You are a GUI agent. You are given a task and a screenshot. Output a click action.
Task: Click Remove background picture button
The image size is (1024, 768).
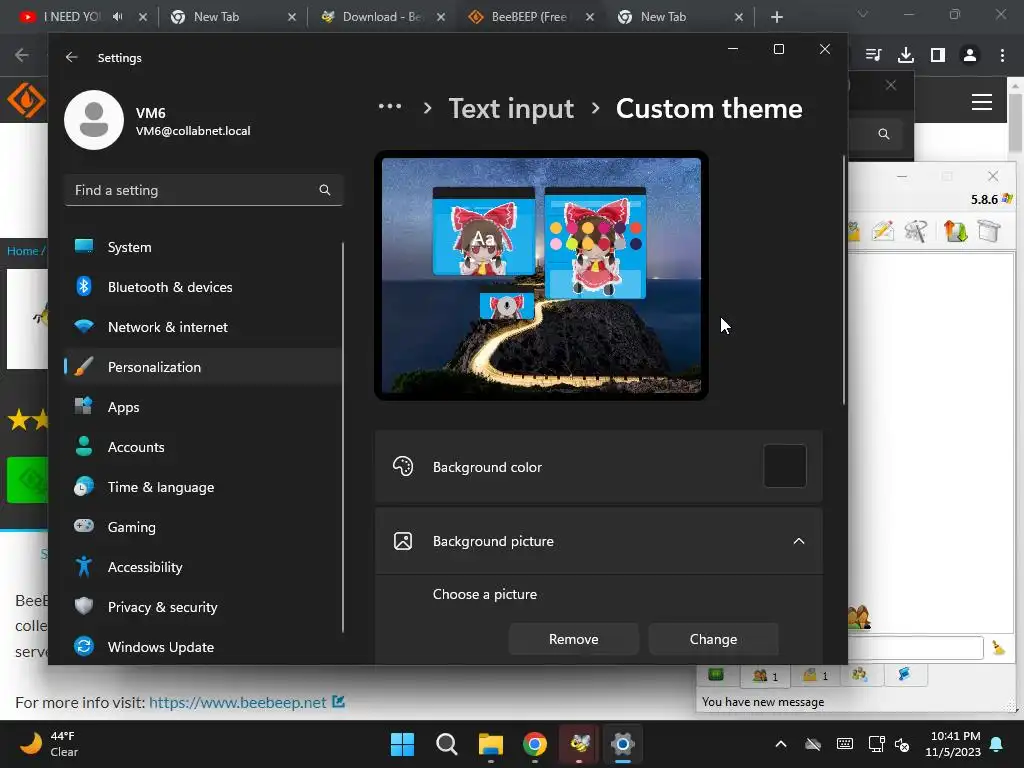[573, 639]
